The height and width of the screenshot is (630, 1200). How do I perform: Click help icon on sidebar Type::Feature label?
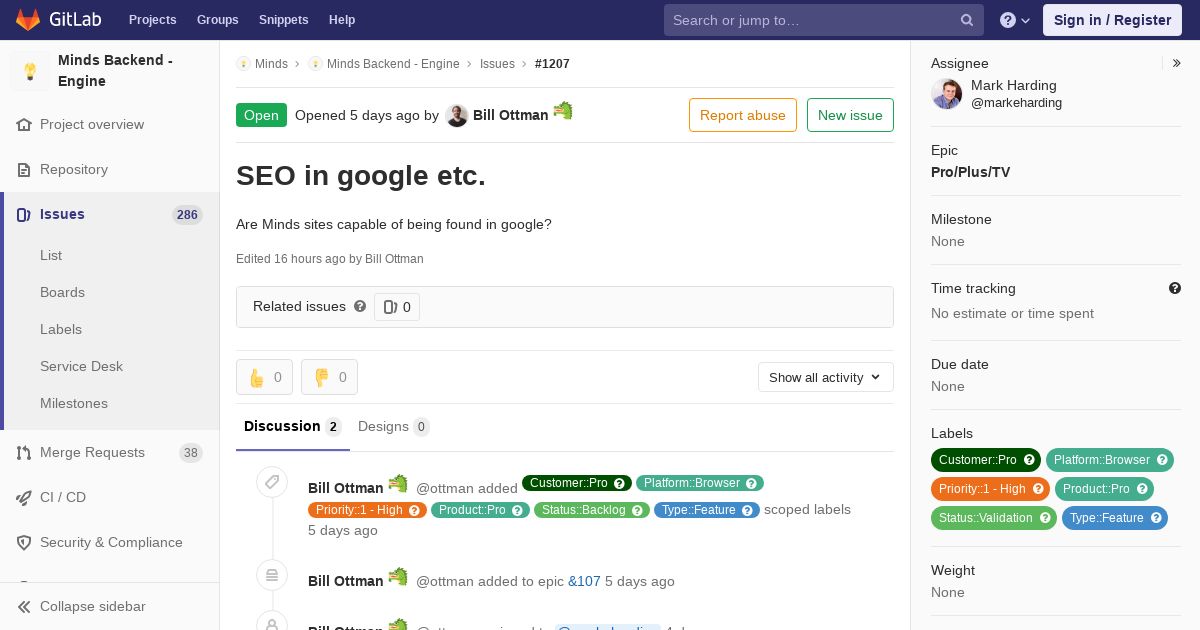[x=1156, y=518]
